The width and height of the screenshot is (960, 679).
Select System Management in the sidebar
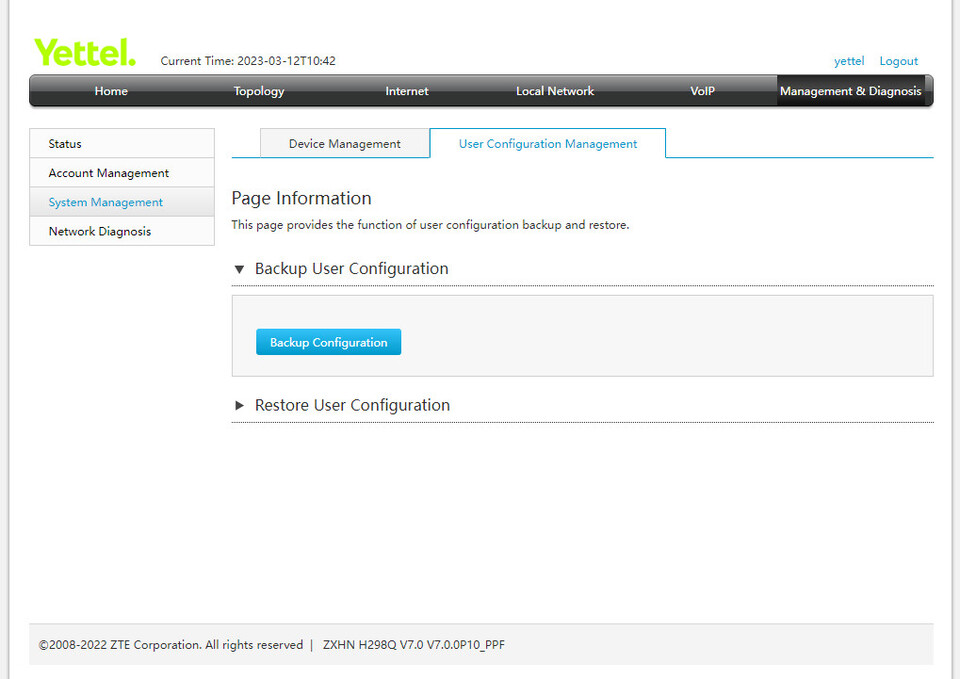pos(105,202)
